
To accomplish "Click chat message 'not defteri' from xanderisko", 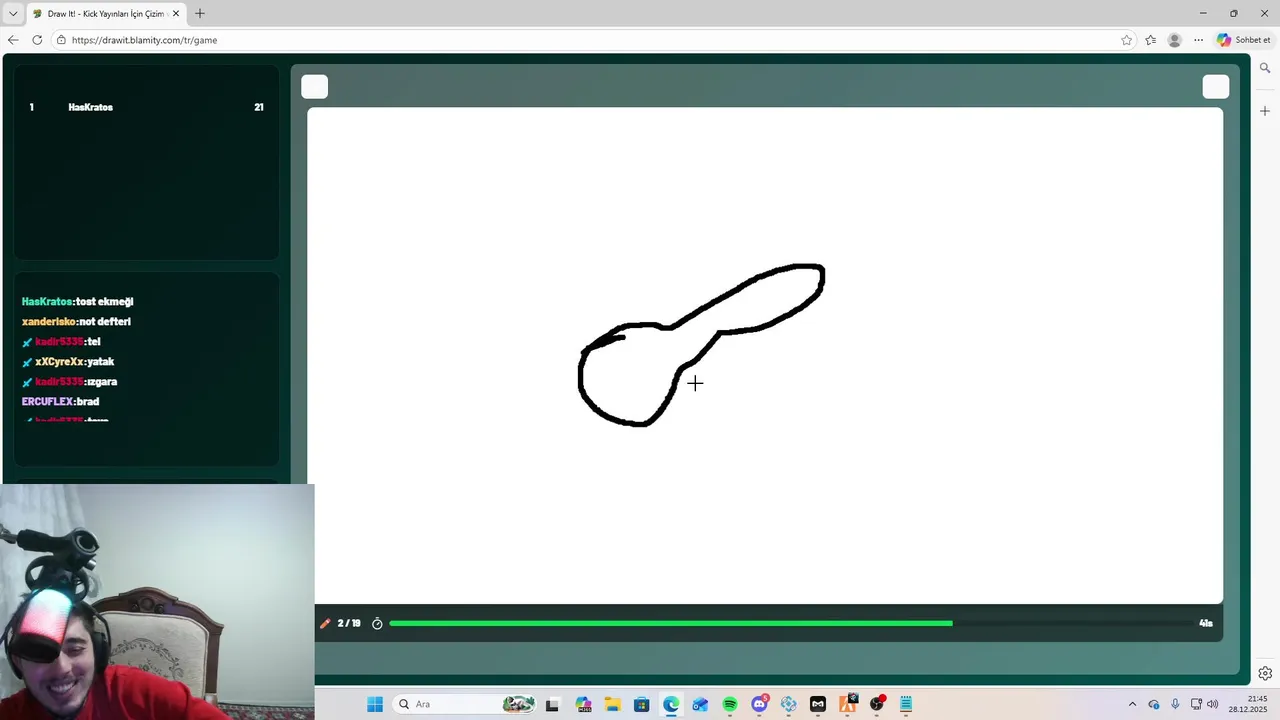I will click(104, 321).
